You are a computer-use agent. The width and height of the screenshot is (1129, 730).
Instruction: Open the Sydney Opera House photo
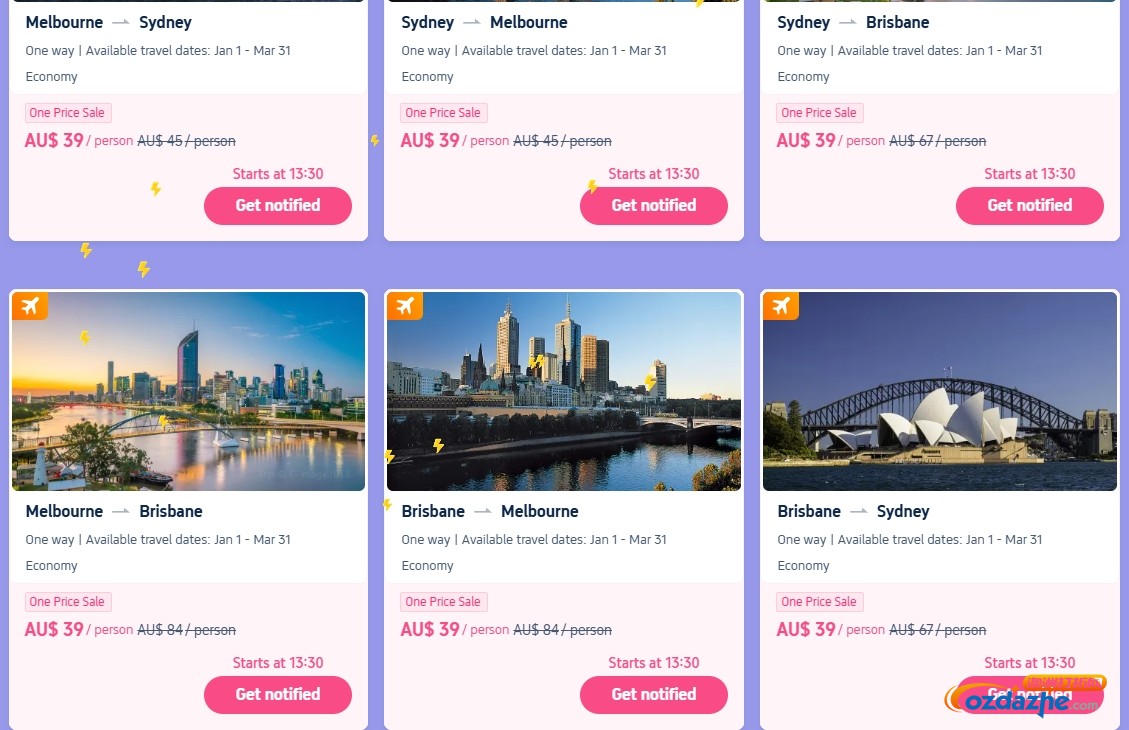coord(940,392)
